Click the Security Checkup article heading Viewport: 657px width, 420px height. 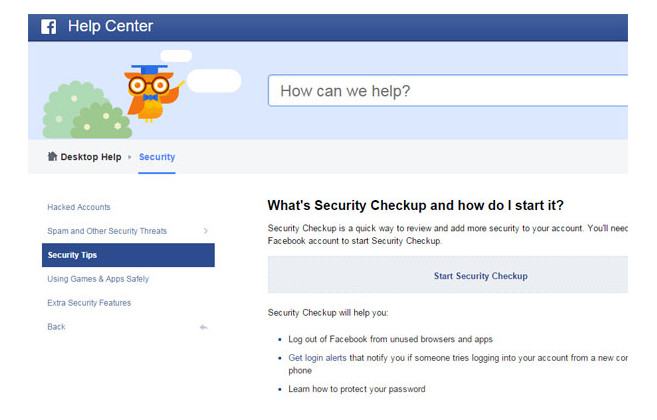[x=415, y=205]
